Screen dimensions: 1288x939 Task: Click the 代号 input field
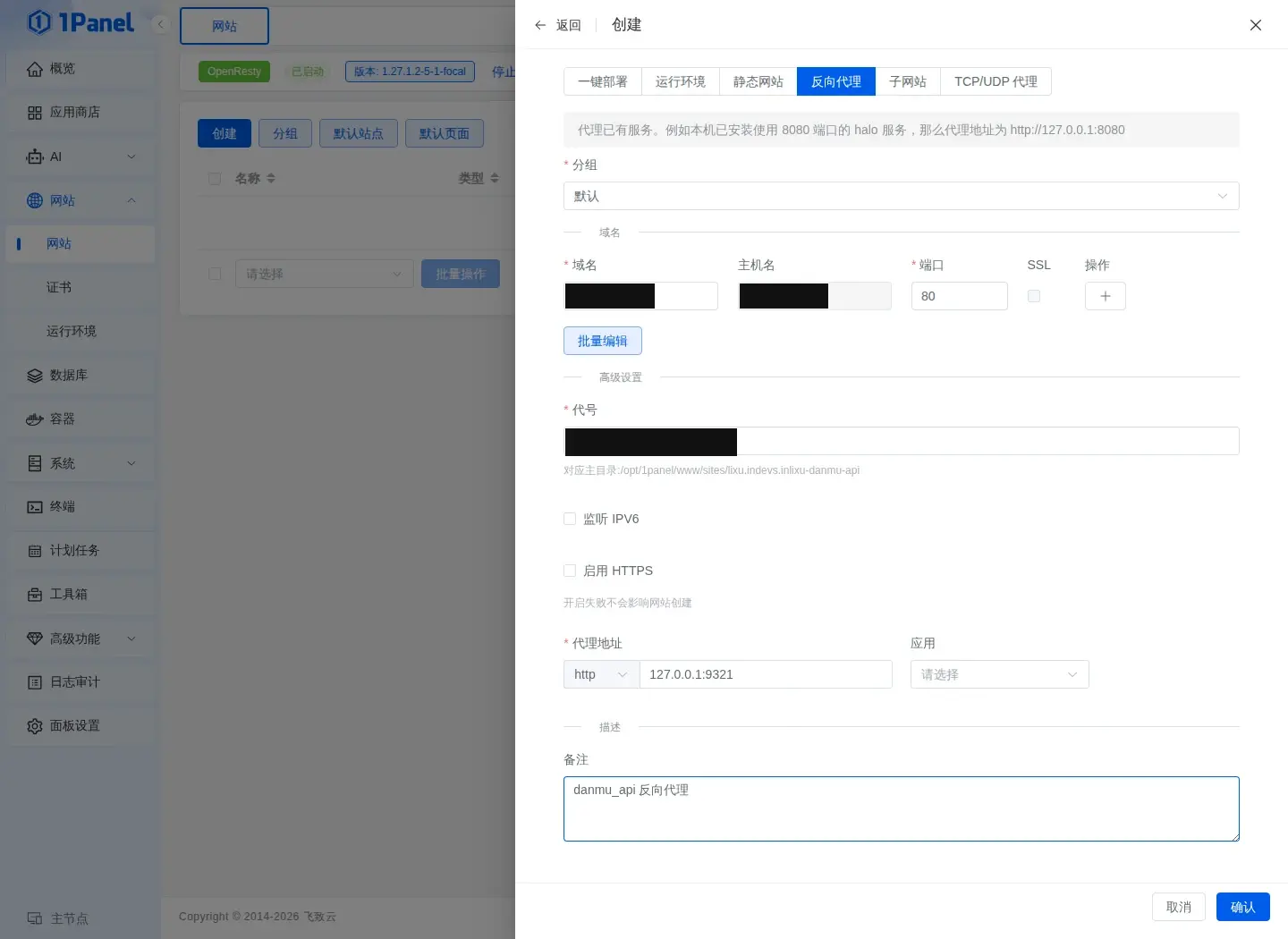point(902,441)
